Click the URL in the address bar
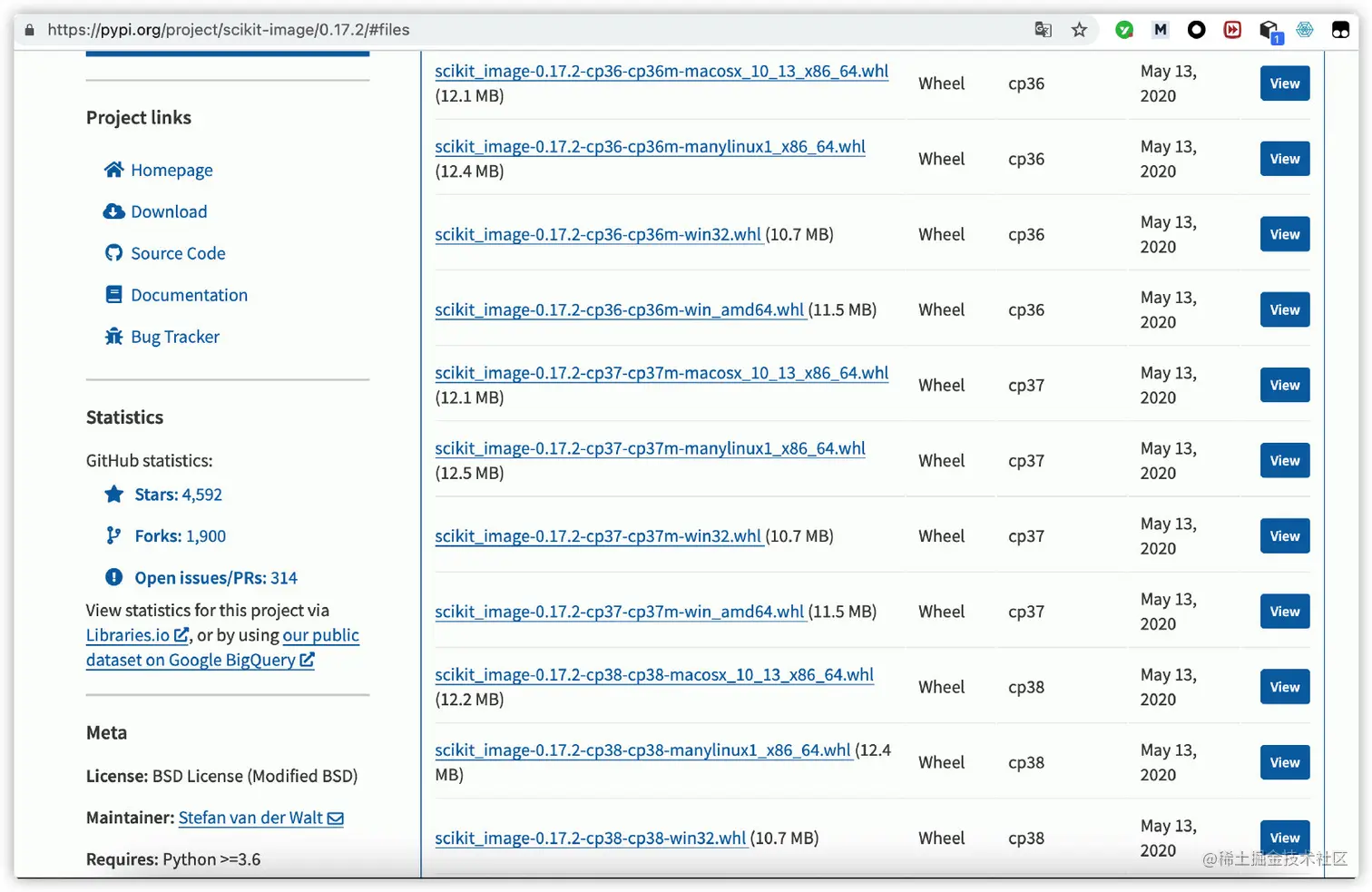1372x892 pixels. pos(229,30)
